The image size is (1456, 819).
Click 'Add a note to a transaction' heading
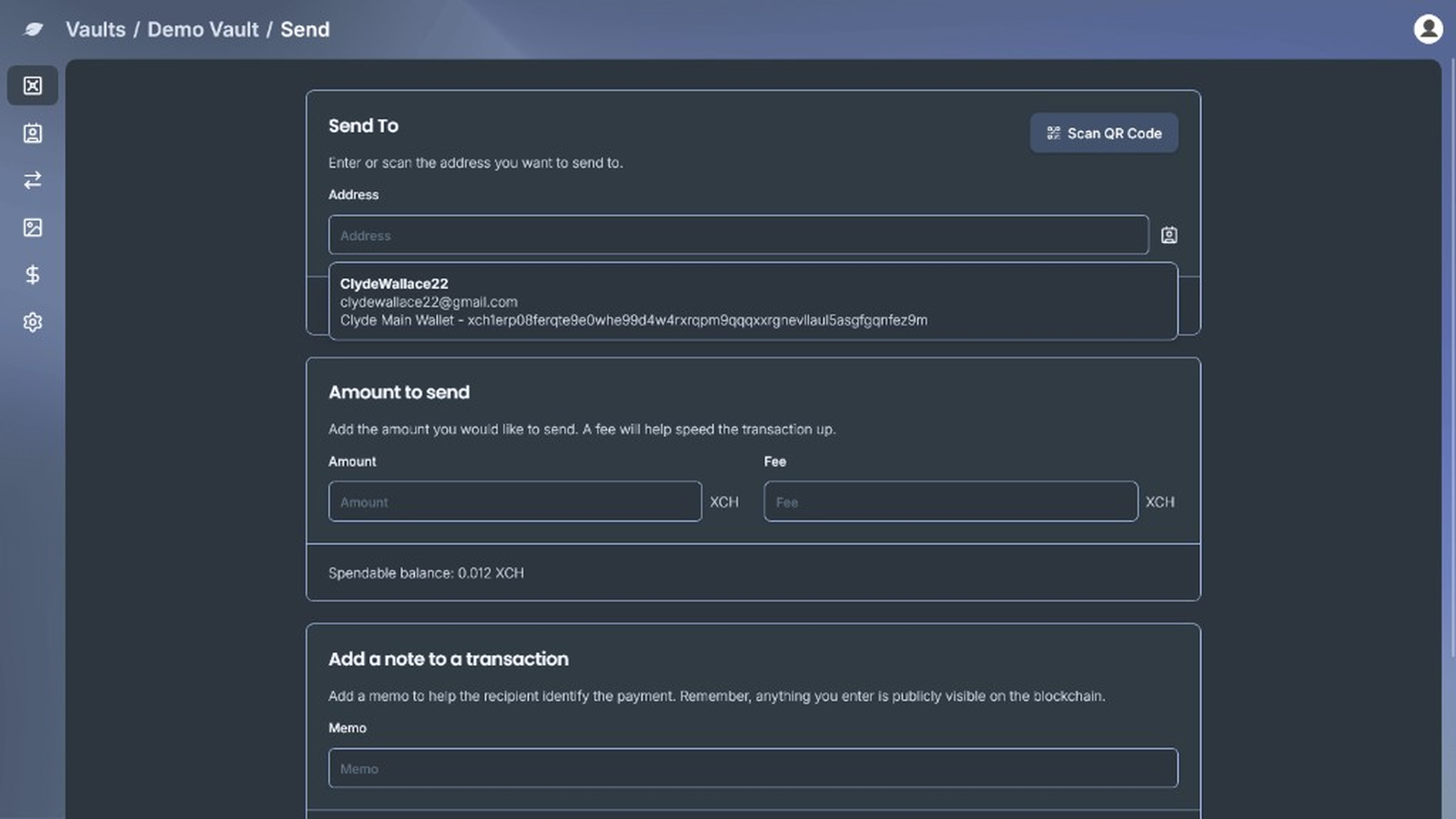[449, 659]
